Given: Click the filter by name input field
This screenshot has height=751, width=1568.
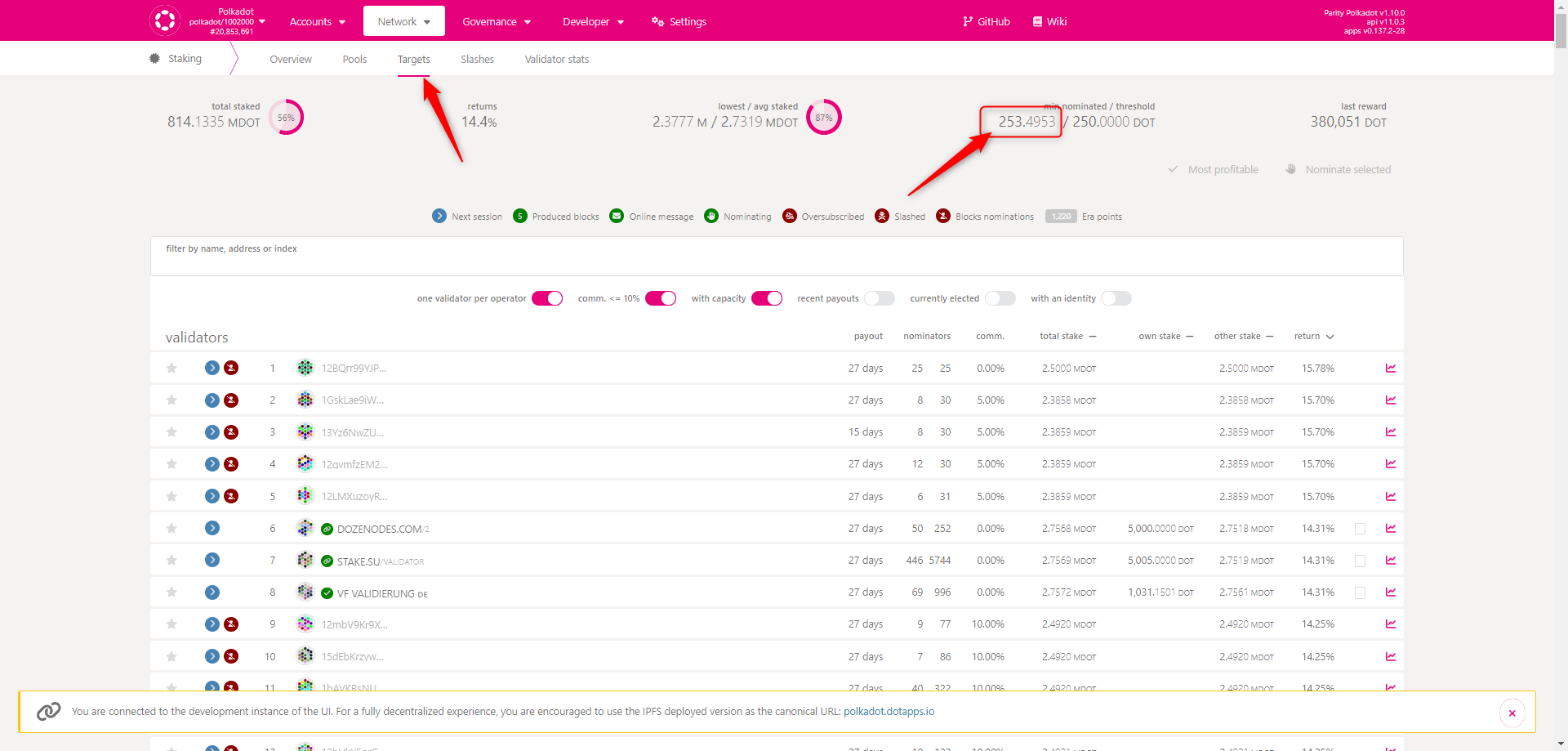Looking at the screenshot, I should click(x=777, y=257).
